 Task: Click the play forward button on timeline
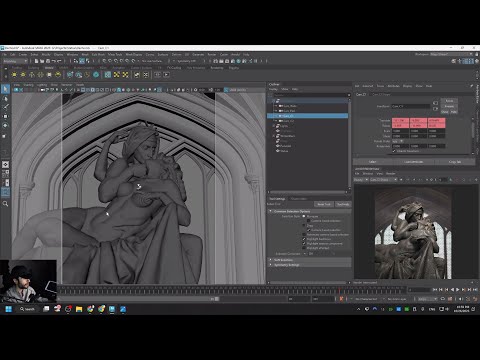coord(457,290)
